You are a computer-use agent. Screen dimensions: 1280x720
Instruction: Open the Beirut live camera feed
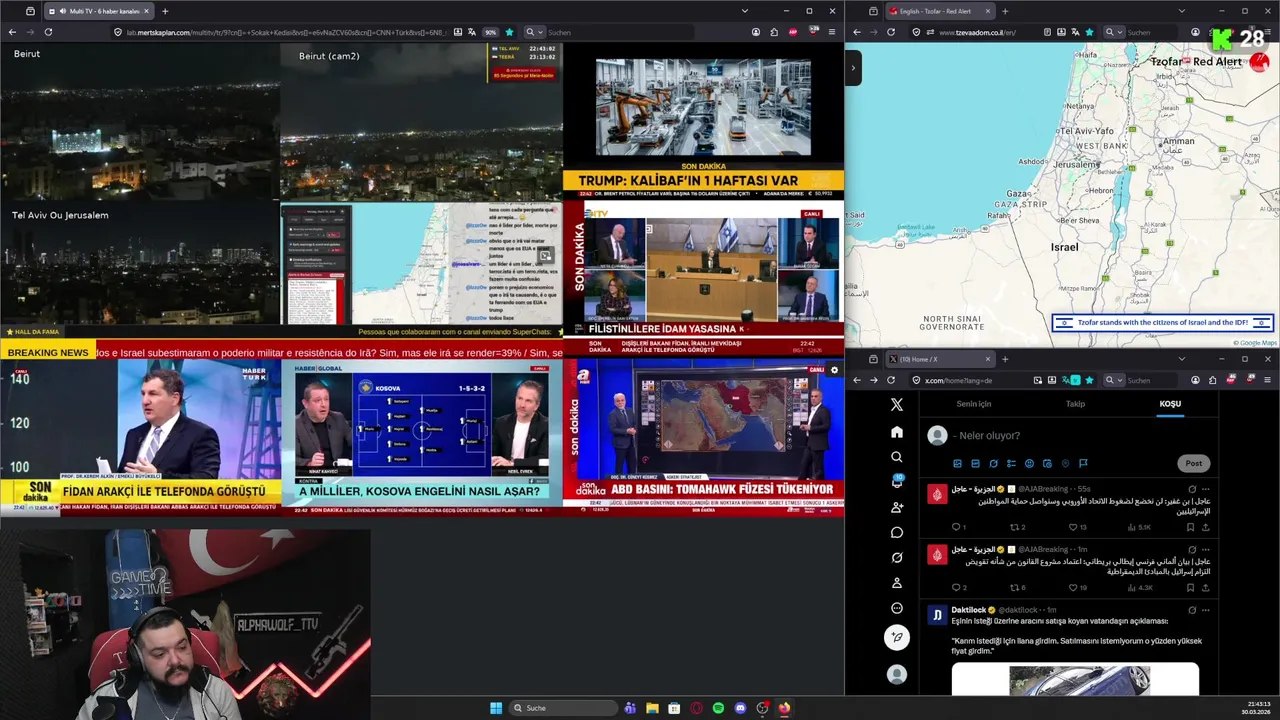click(140, 120)
